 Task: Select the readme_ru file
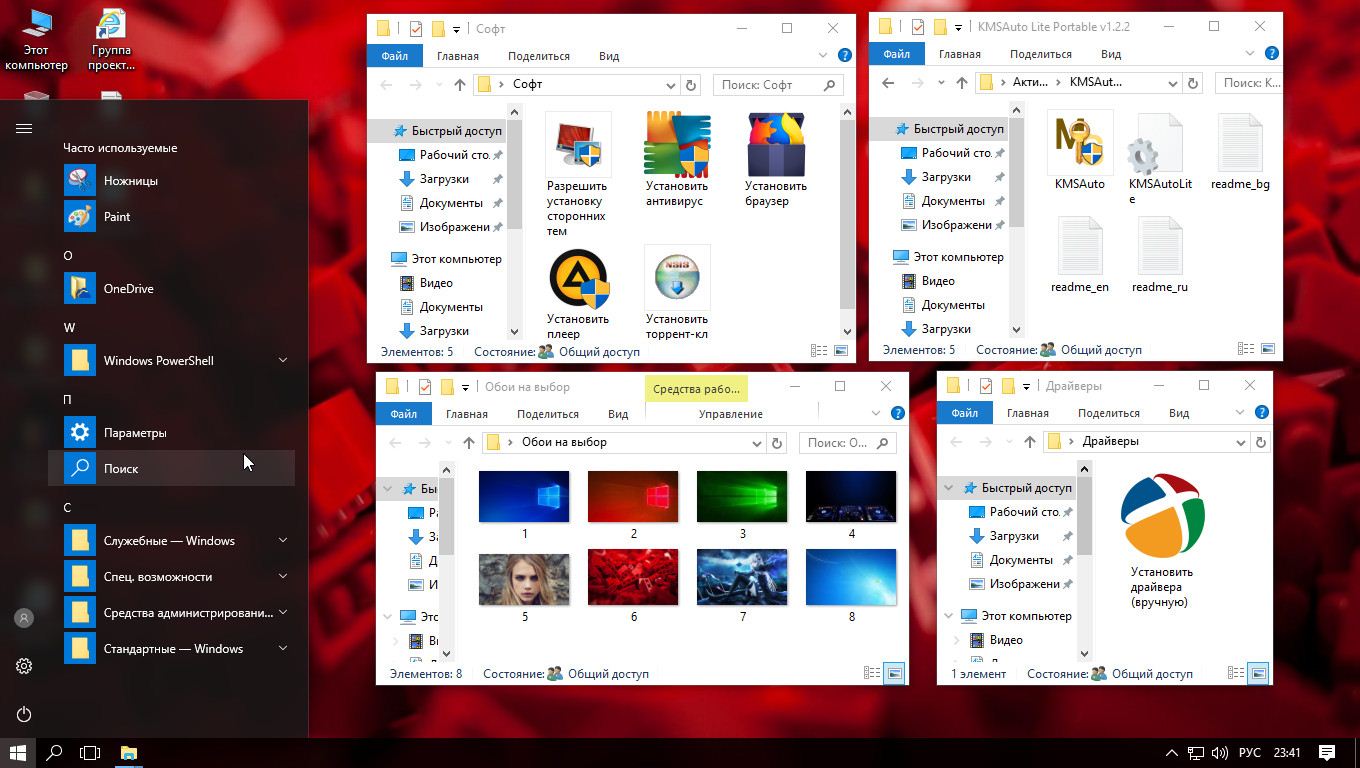(x=1160, y=254)
